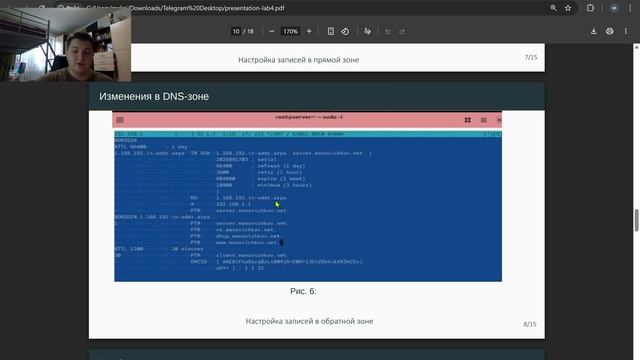Click the redo annotation arrow
This screenshot has width=640, height=360.
click(x=402, y=31)
